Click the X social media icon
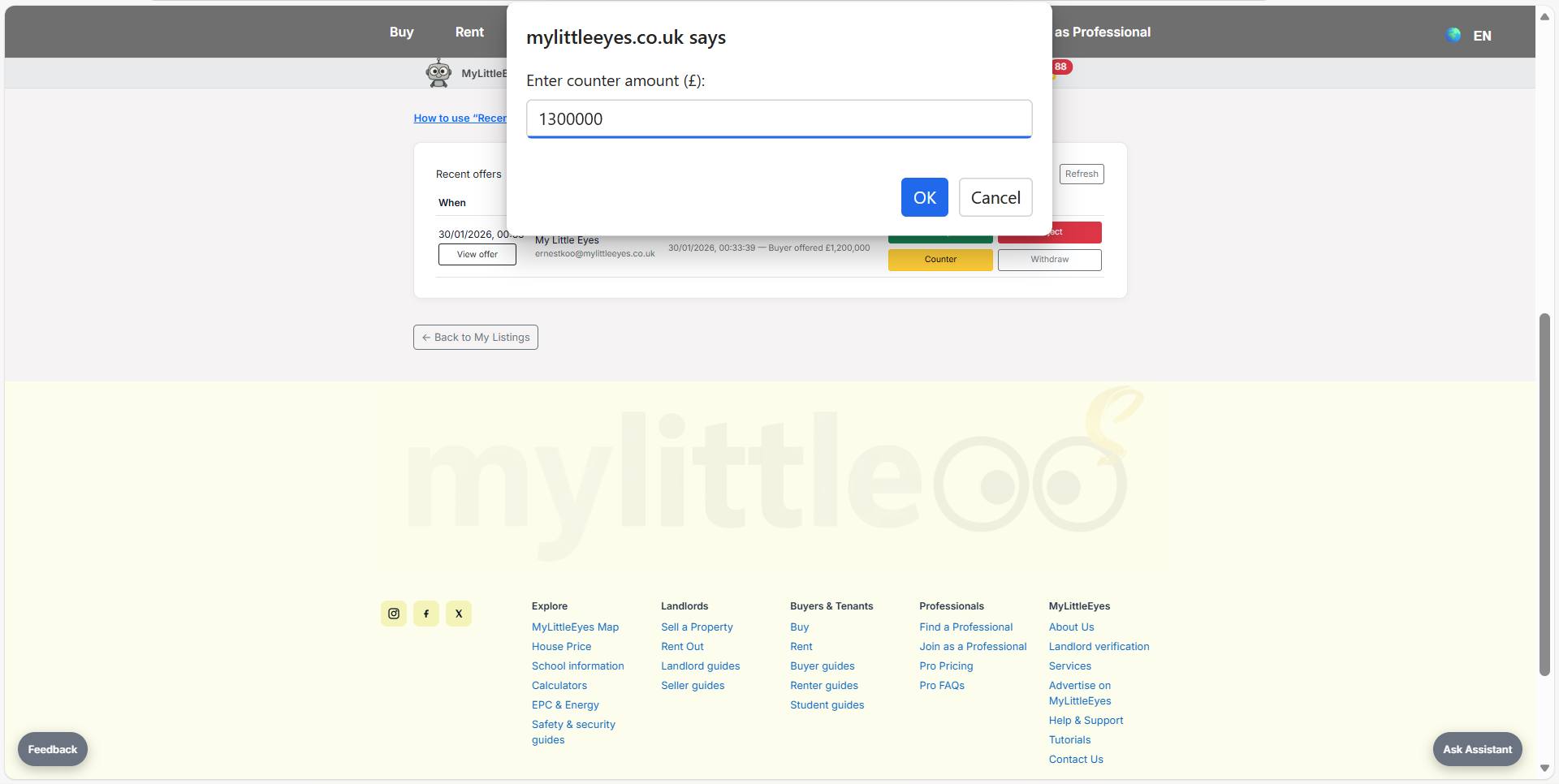Viewport: 1559px width, 784px height. click(x=459, y=614)
